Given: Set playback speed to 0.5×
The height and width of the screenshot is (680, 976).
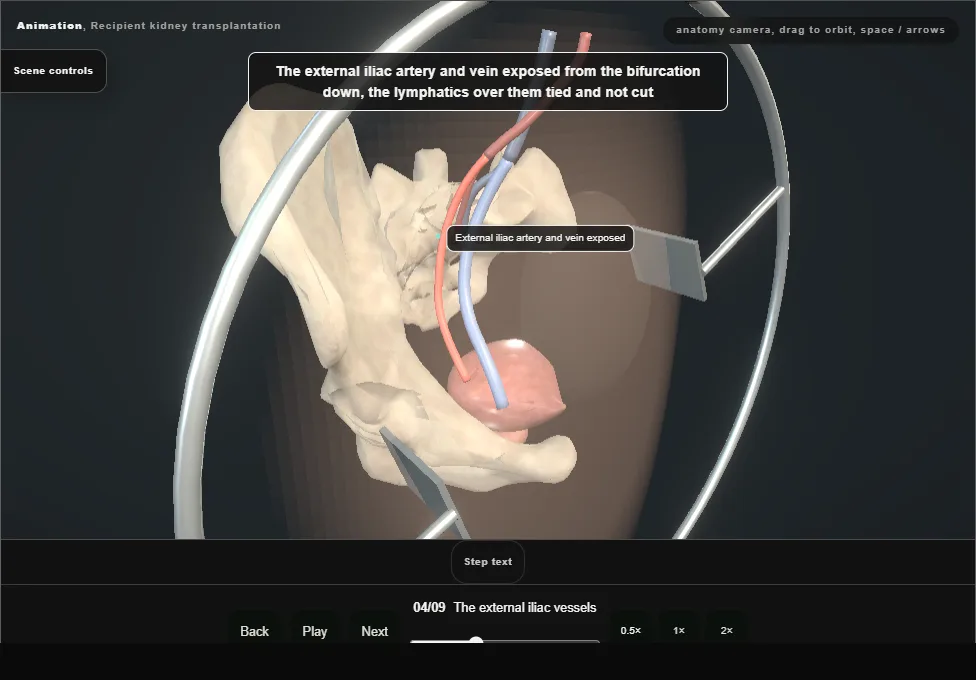Looking at the screenshot, I should tap(631, 630).
